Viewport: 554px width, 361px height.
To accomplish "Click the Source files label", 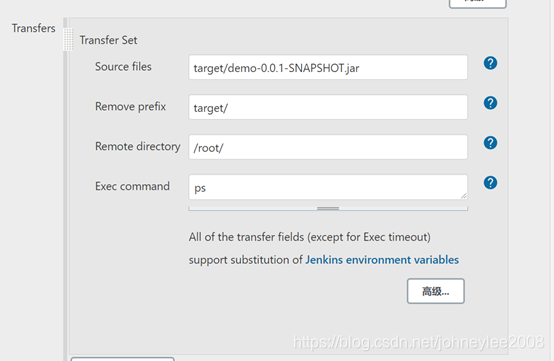I will point(123,67).
